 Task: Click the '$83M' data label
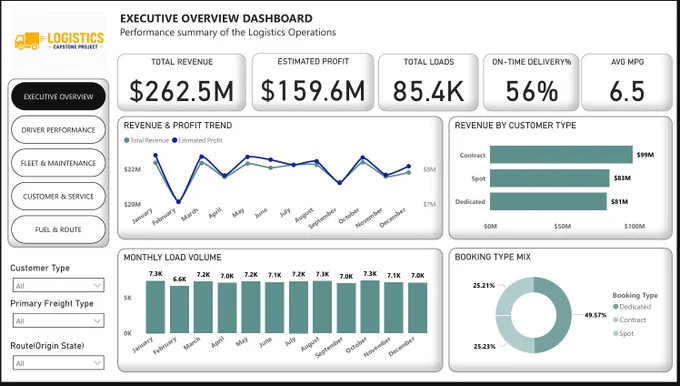[x=622, y=178]
